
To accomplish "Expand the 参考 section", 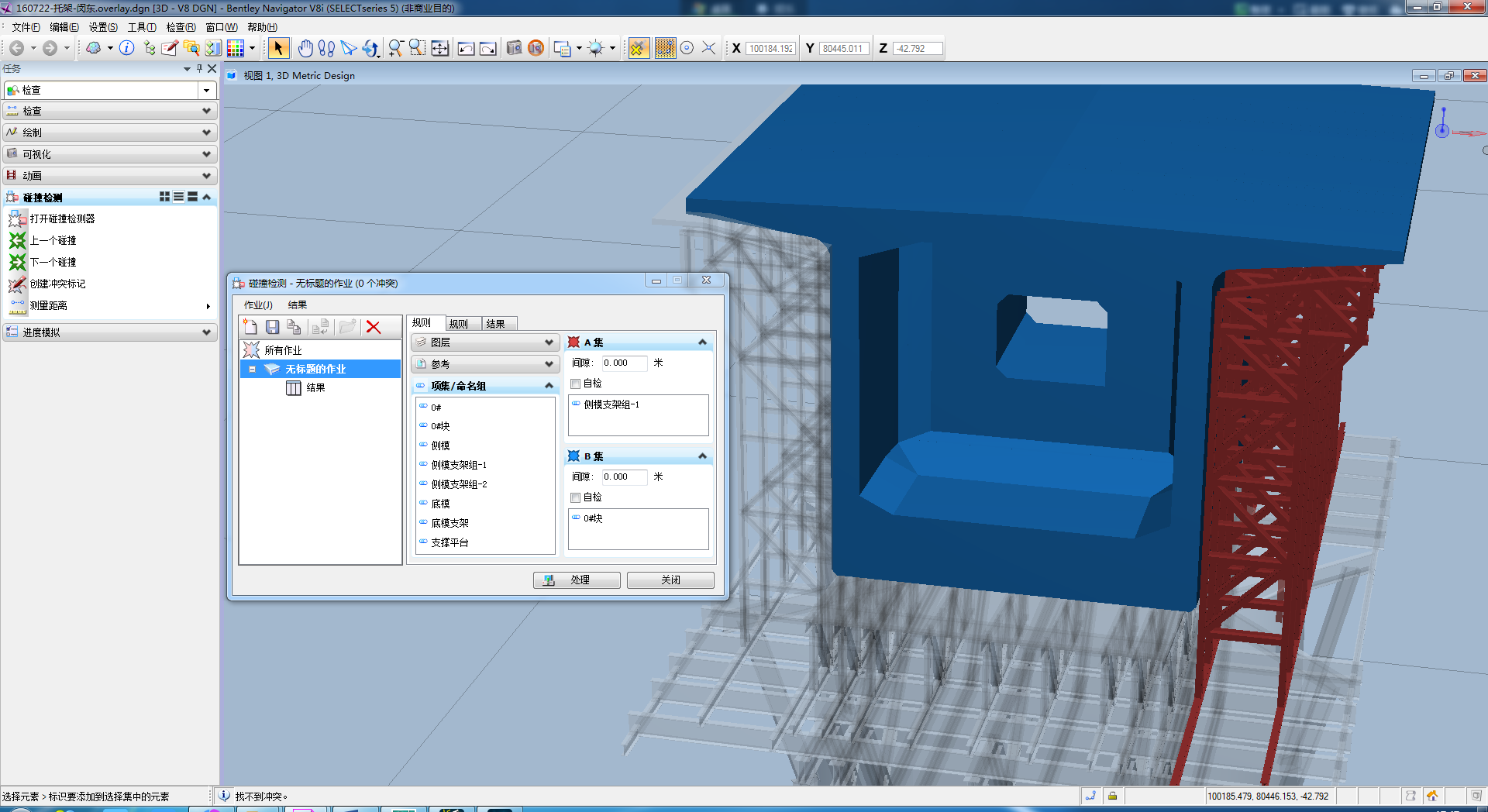I will pos(549,364).
